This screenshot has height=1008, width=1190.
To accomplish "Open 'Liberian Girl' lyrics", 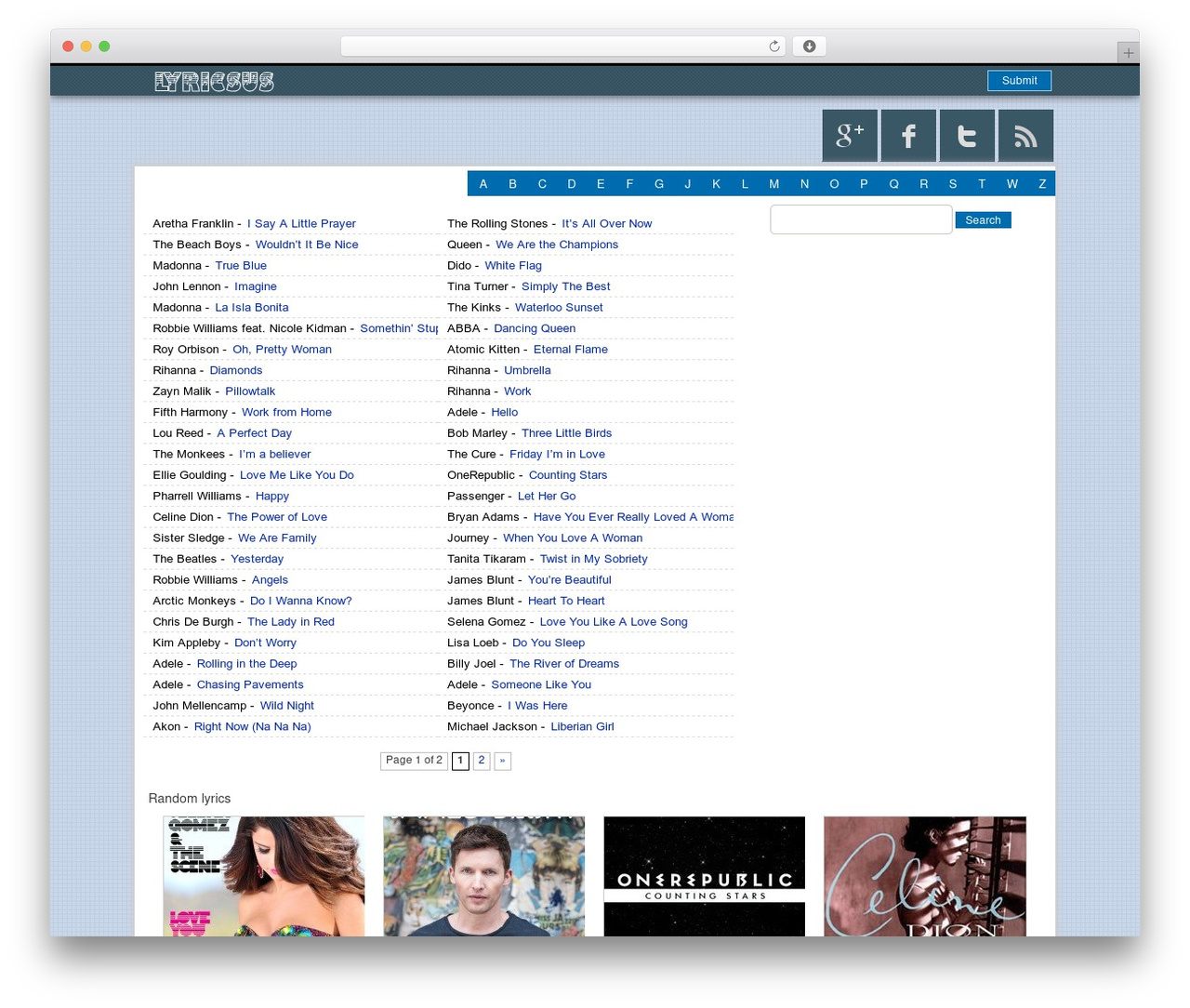I will (582, 727).
